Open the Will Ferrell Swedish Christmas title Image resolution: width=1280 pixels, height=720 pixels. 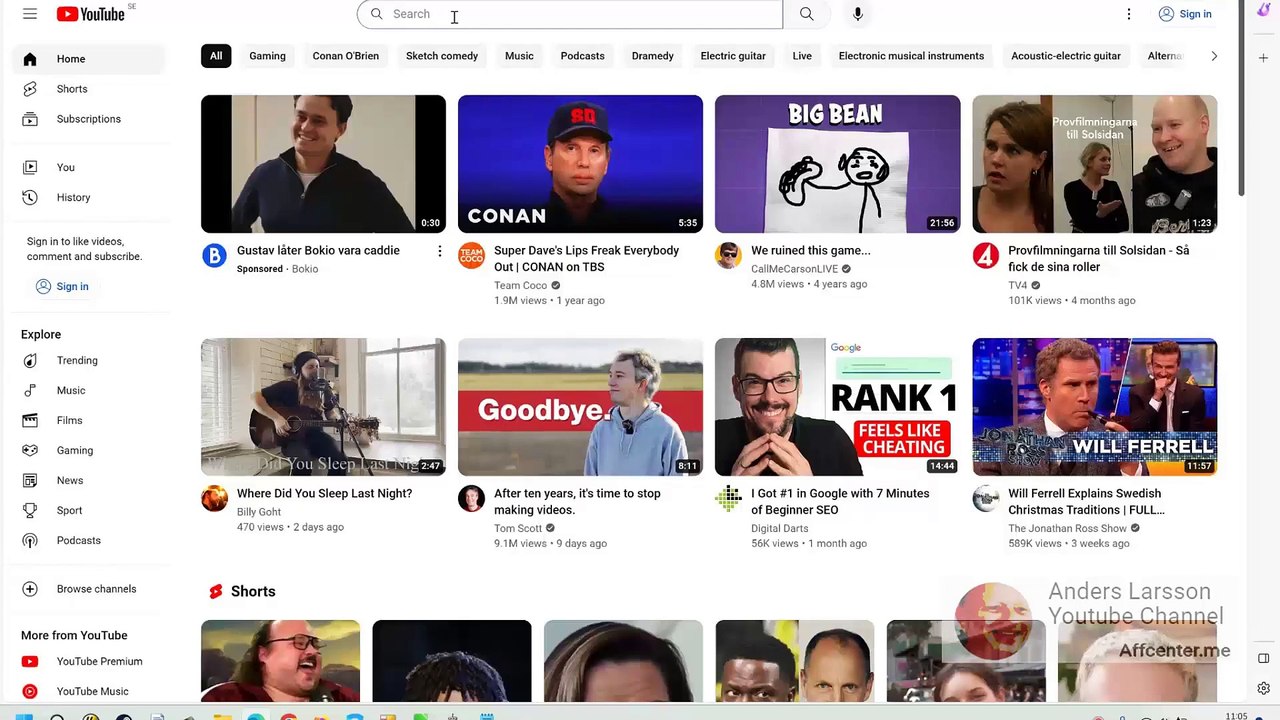point(1086,502)
